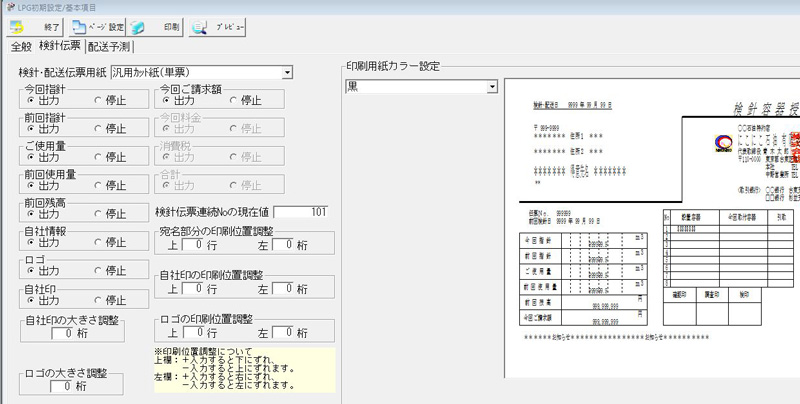Set 今回指針 to 停止
This screenshot has height=404, width=800.
pos(98,100)
